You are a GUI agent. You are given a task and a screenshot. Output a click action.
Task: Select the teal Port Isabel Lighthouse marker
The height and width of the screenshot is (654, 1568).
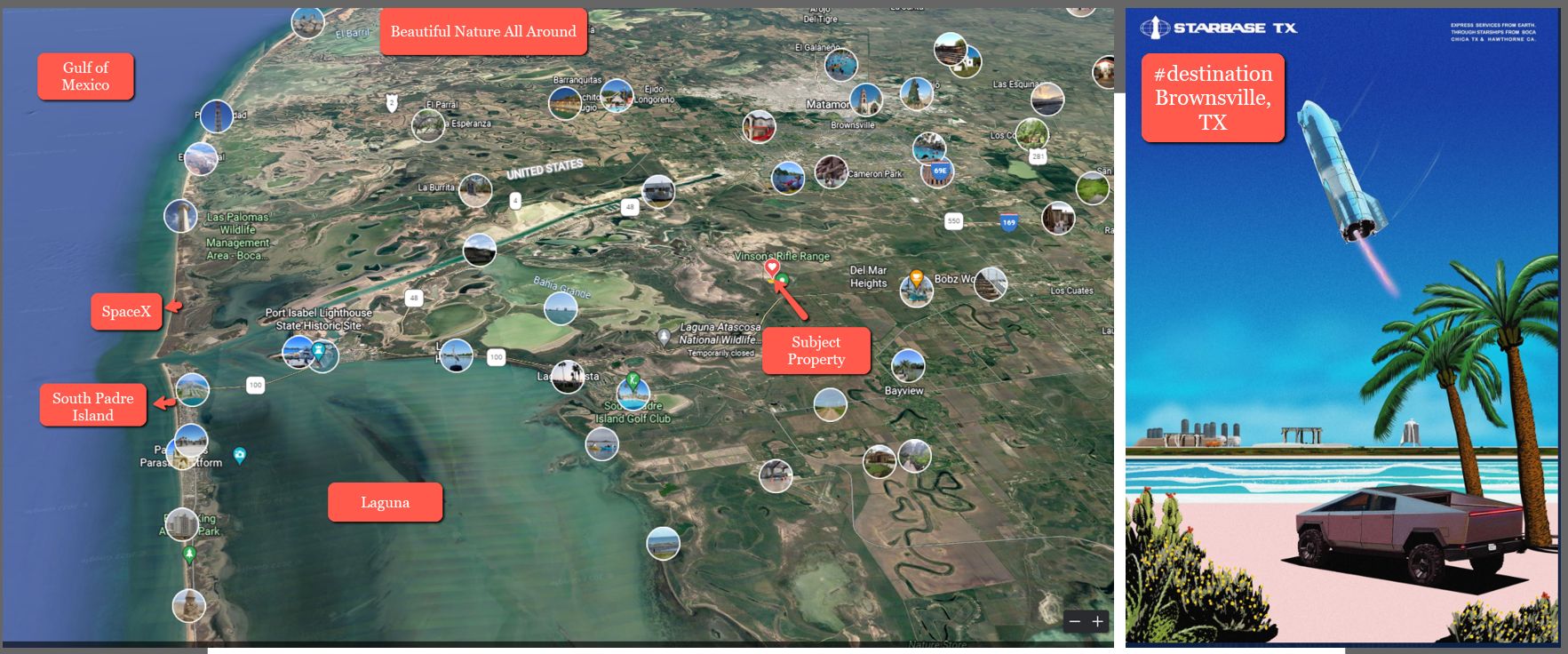[317, 350]
